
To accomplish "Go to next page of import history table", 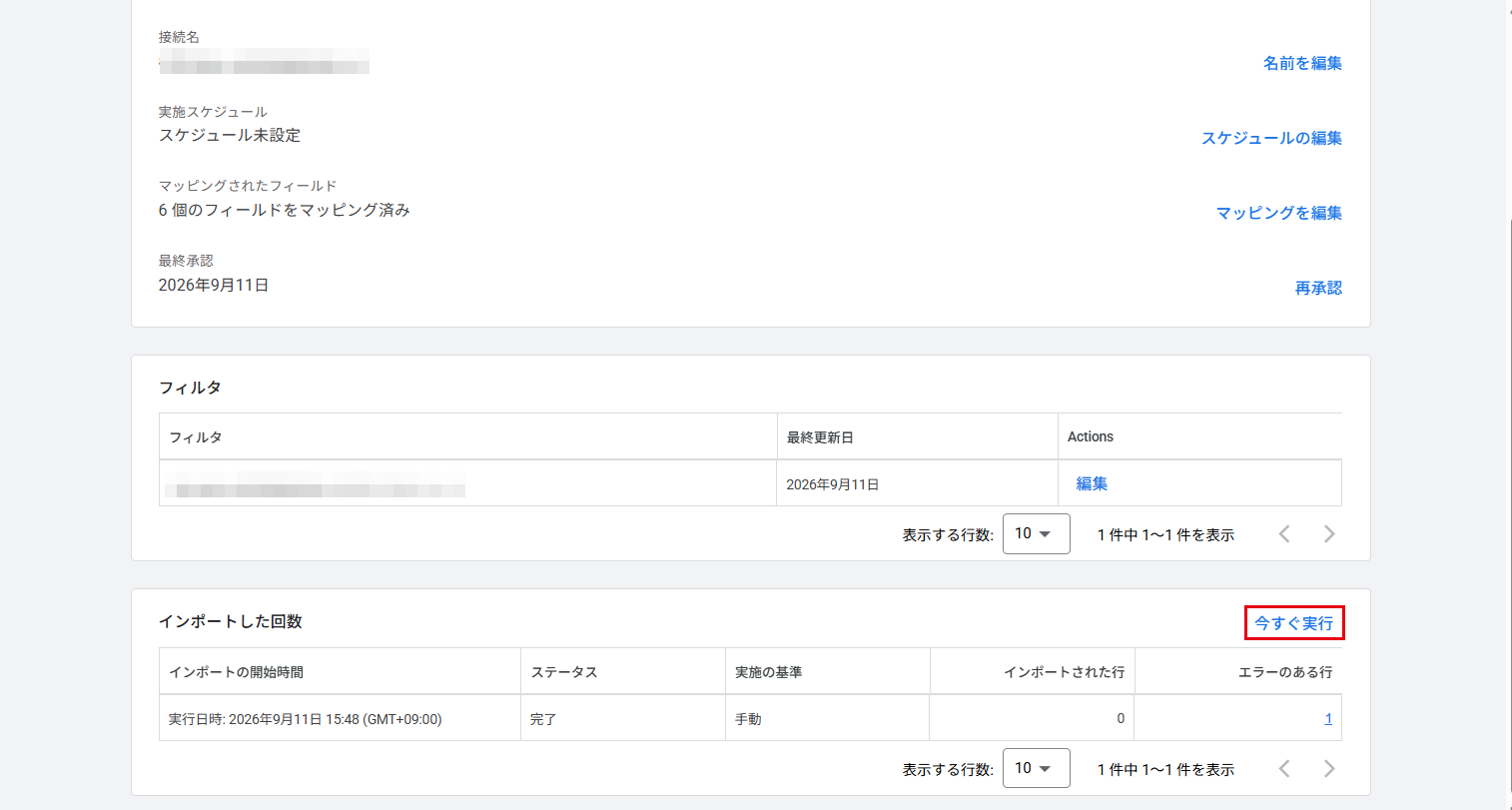I will click(x=1329, y=769).
